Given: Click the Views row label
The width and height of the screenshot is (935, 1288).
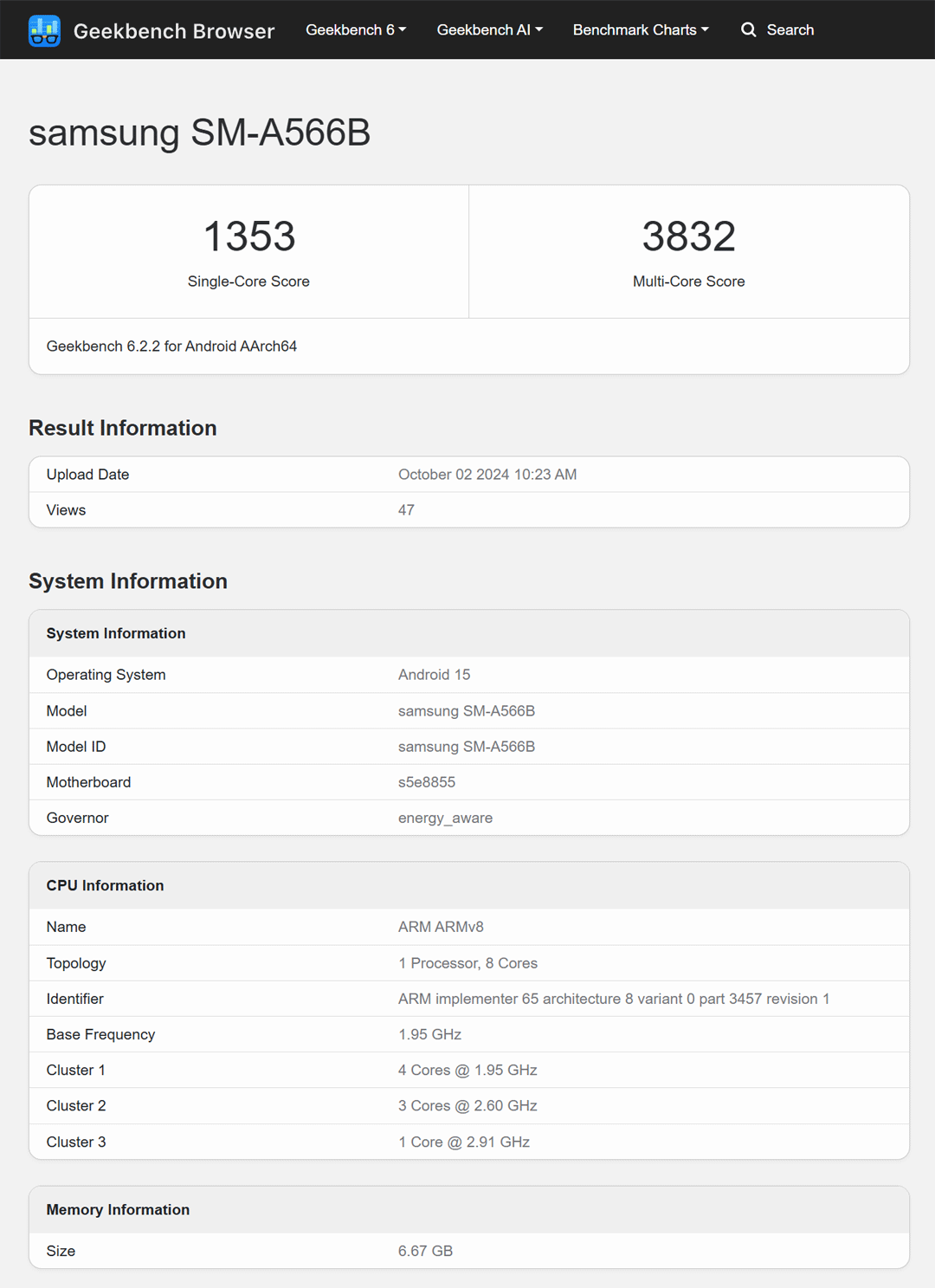Looking at the screenshot, I should click(66, 510).
